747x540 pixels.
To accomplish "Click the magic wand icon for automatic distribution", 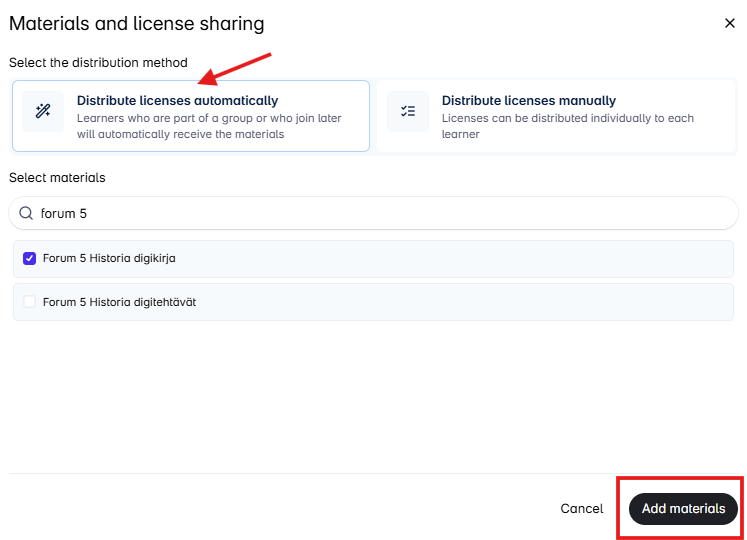I will pos(43,111).
